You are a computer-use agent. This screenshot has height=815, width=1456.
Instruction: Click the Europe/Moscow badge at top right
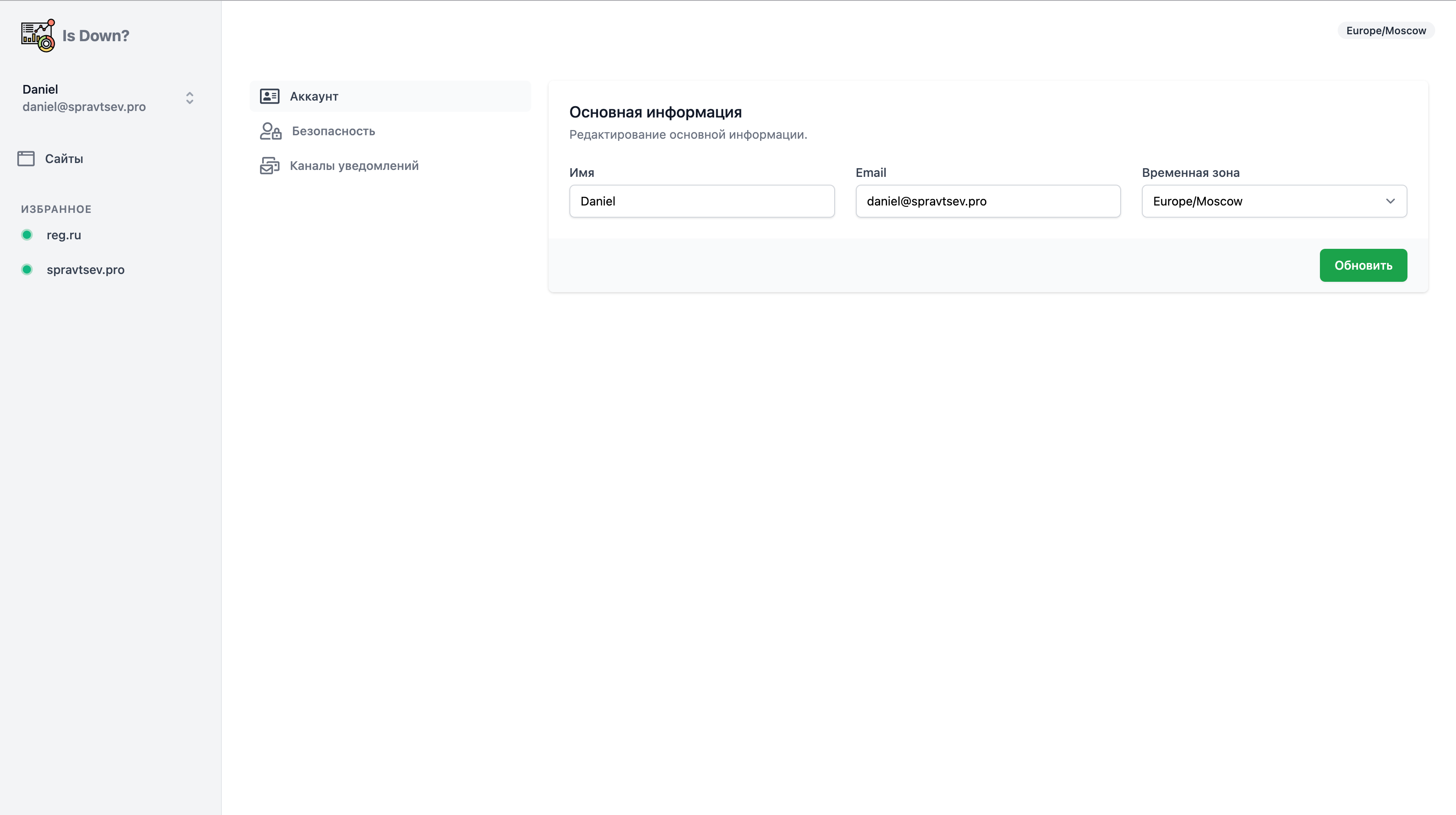tap(1385, 30)
